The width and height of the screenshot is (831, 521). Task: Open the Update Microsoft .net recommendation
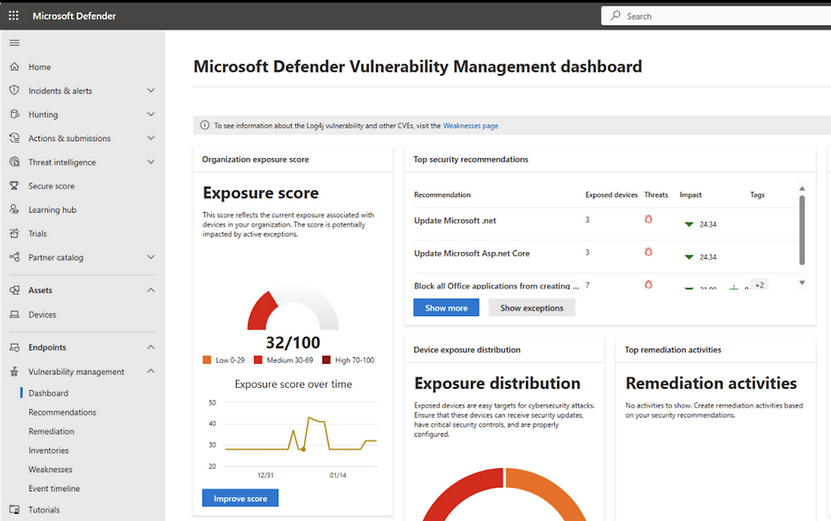[455, 220]
